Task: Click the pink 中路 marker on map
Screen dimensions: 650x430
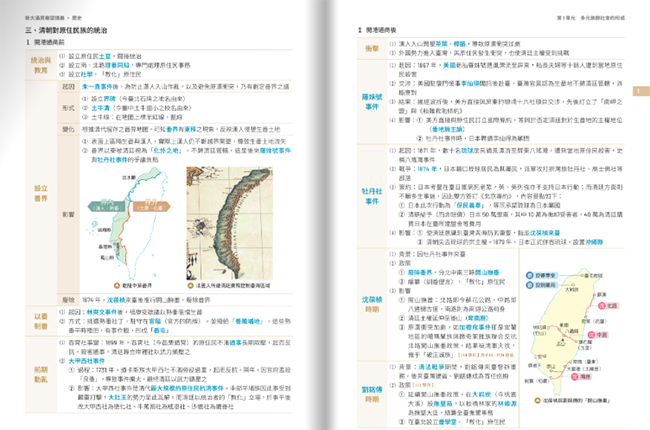Action: pos(598,335)
